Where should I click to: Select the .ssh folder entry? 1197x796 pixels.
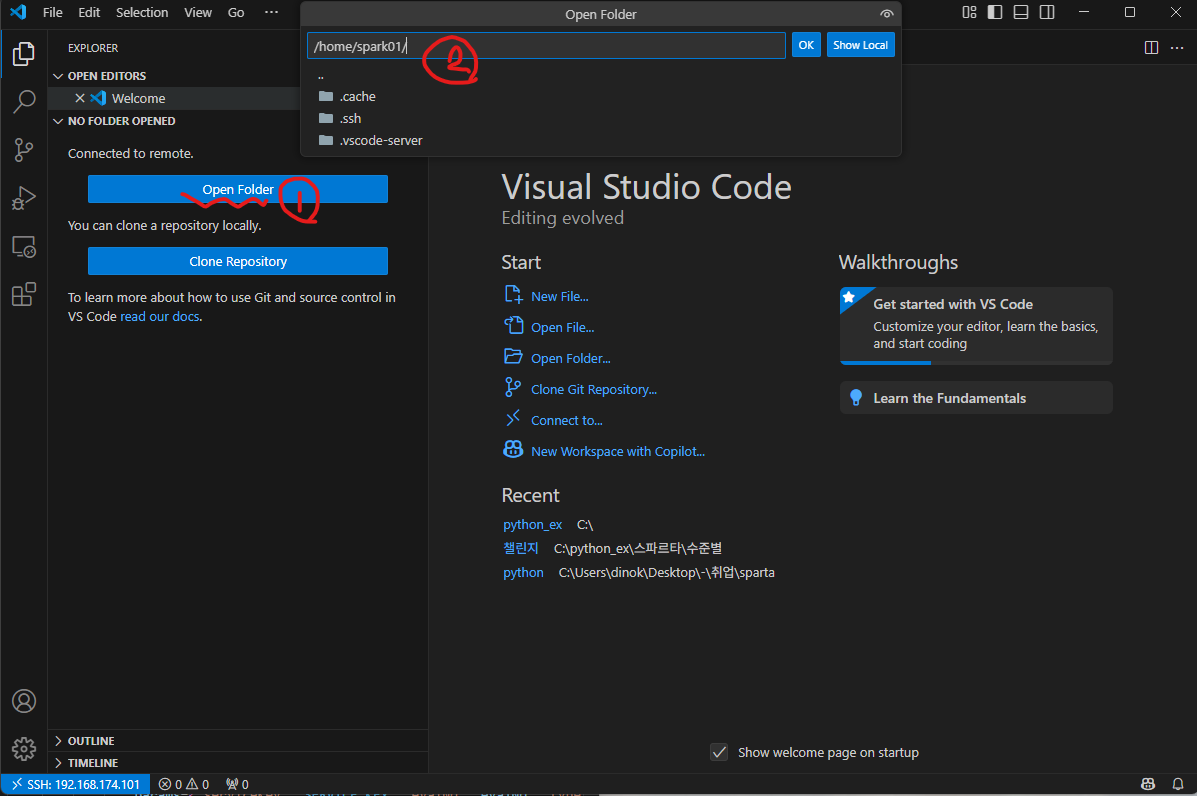click(601, 118)
